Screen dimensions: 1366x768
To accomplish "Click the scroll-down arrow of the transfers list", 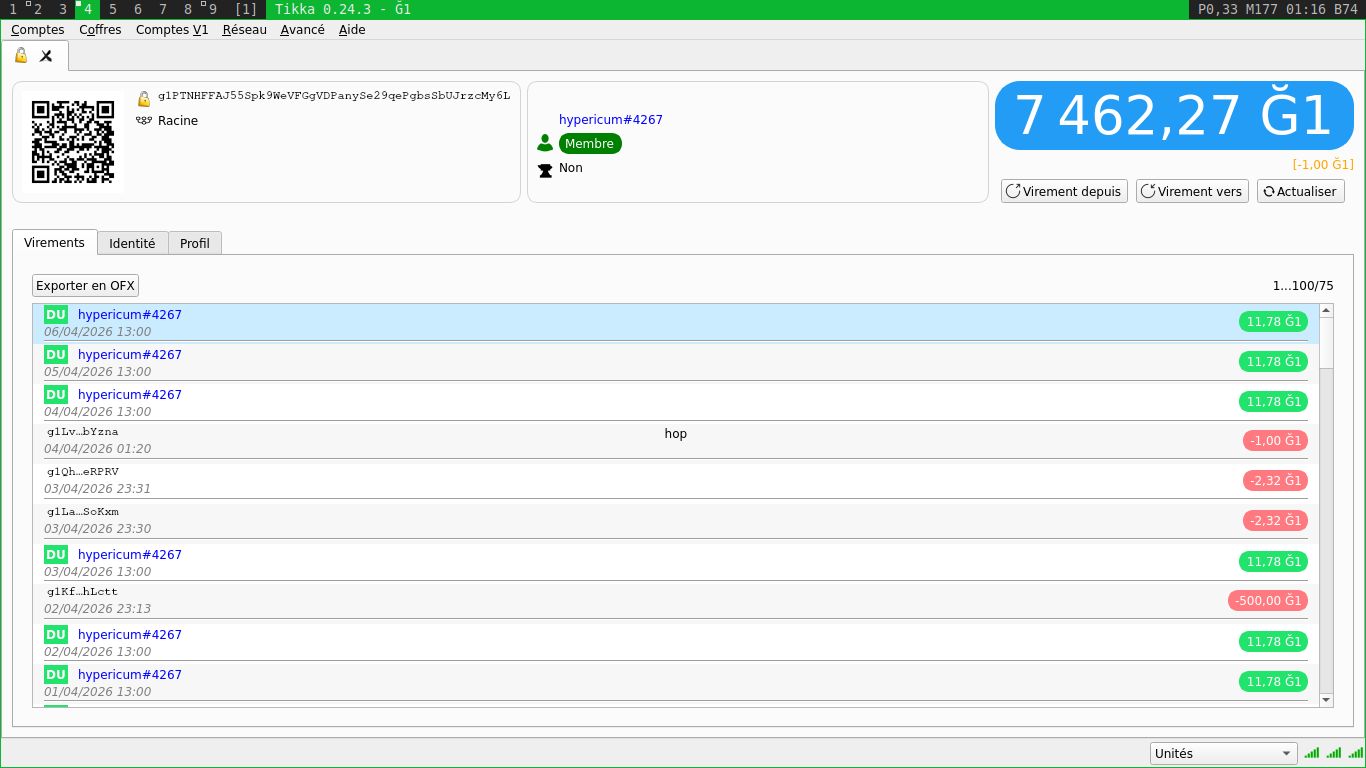I will coord(1326,700).
